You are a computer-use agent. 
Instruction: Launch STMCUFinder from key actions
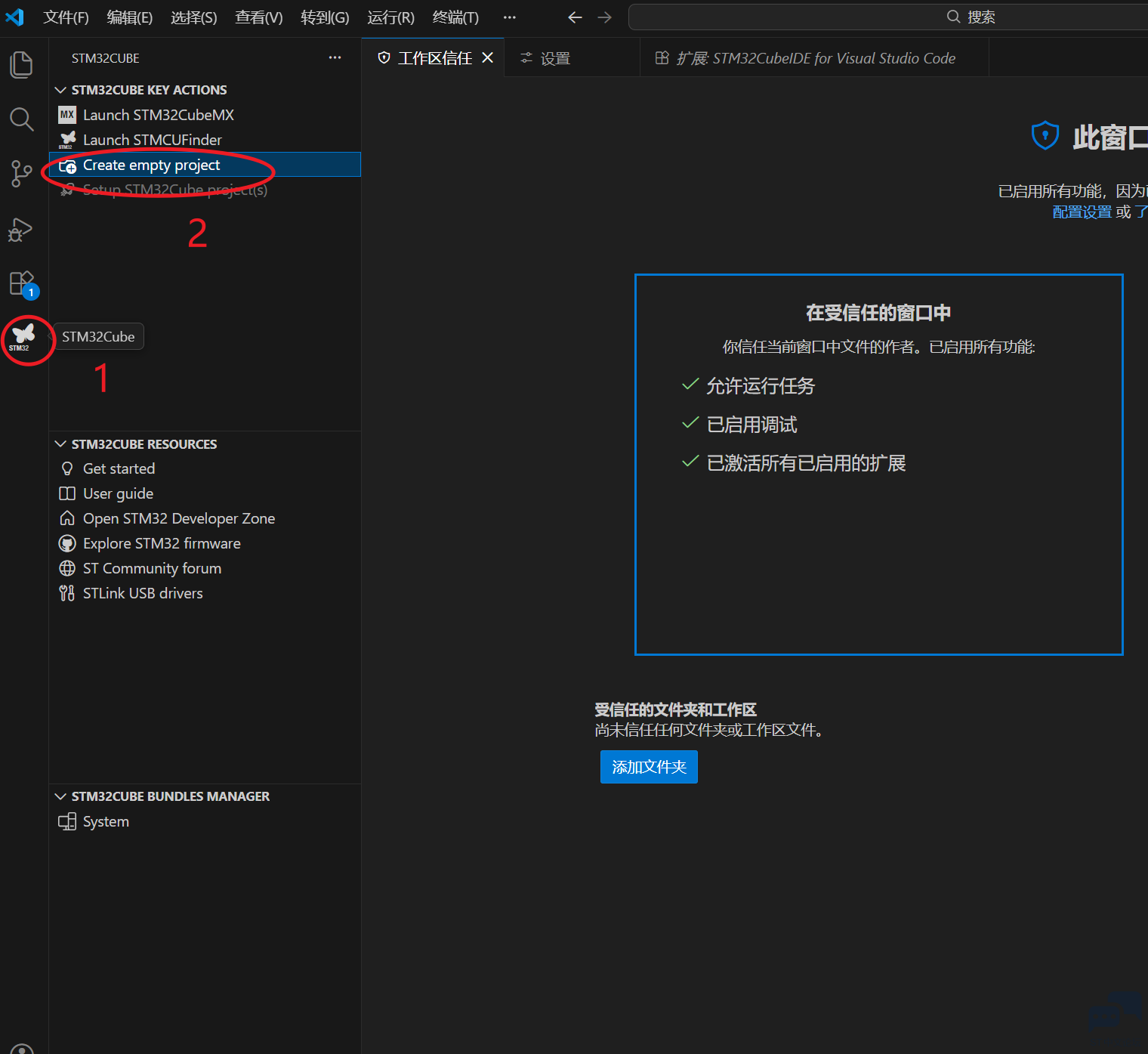click(205, 140)
